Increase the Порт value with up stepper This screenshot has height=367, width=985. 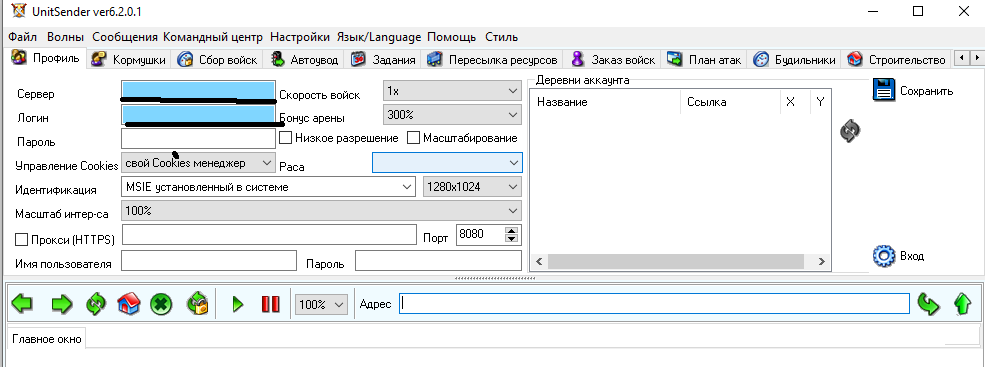pos(512,231)
